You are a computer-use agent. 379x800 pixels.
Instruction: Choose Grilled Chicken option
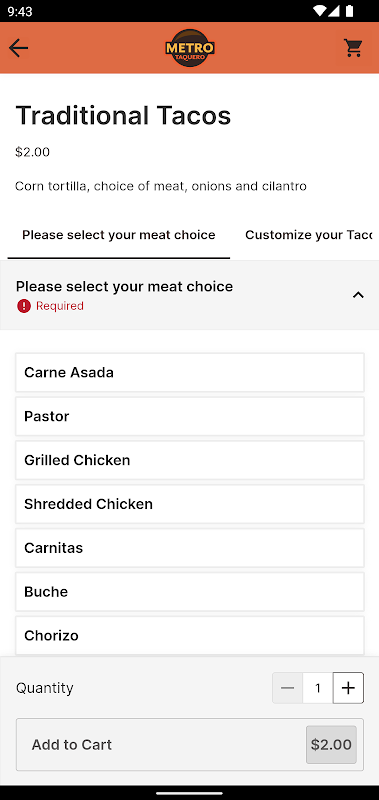point(190,460)
